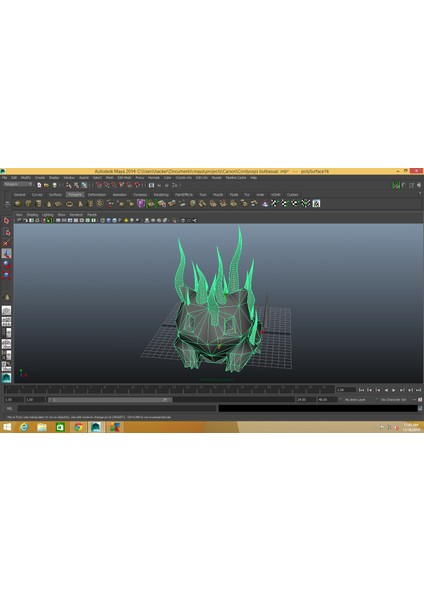Toggle select by component type mode
Screen dimensions: 424x600
pyautogui.click(x=84, y=185)
